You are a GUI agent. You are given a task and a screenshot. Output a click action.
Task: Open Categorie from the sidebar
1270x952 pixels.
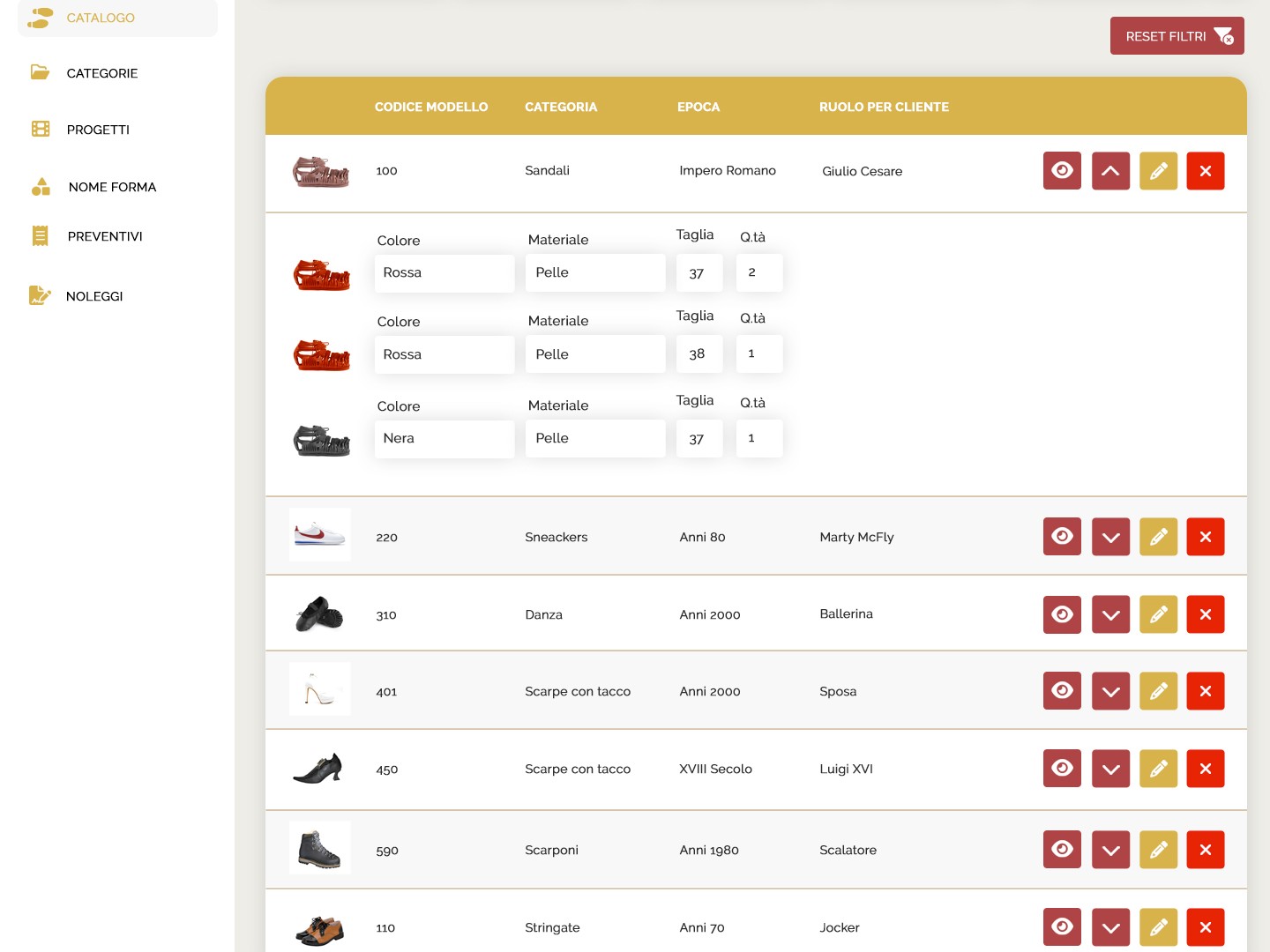tap(101, 73)
